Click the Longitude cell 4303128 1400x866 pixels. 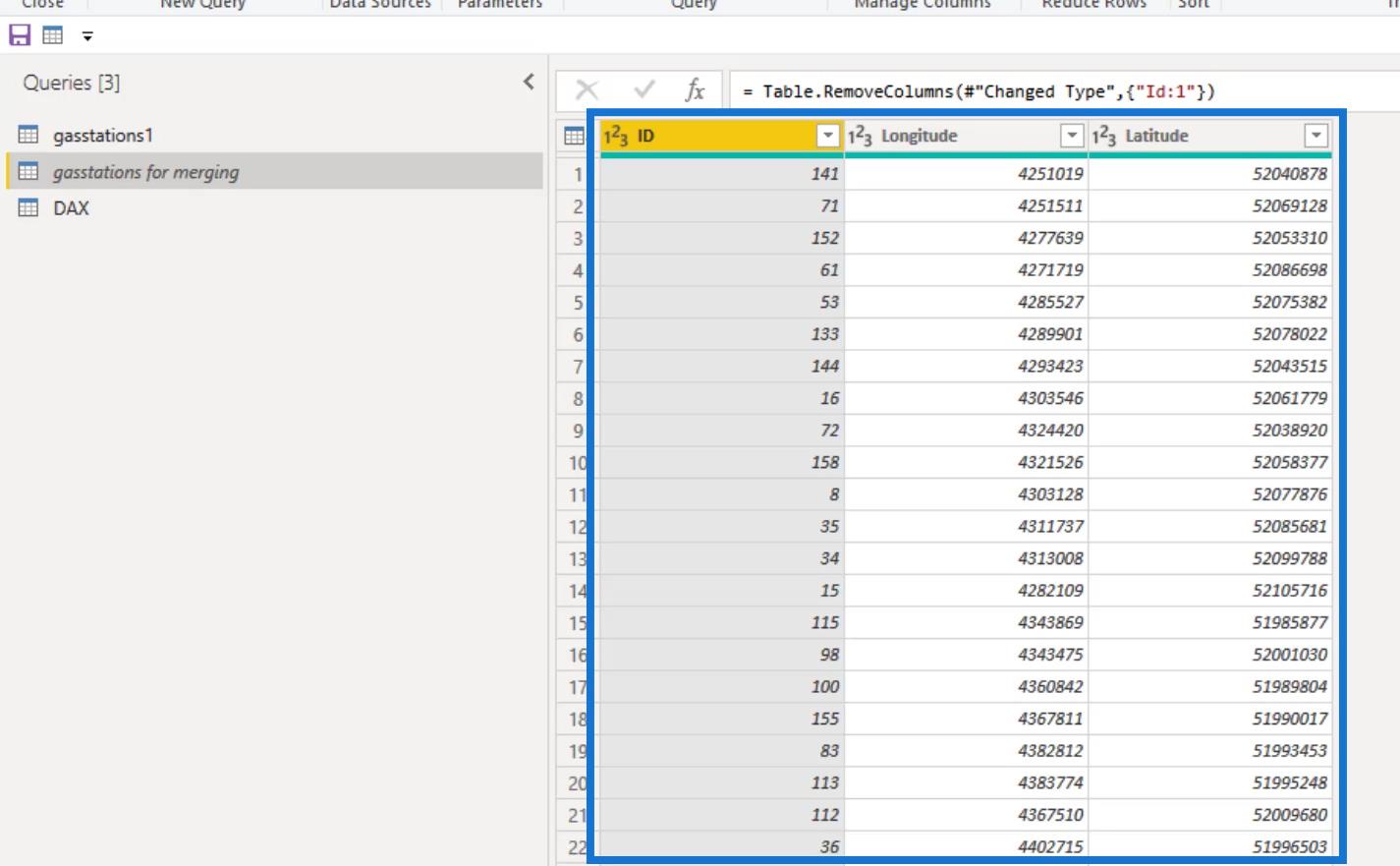(966, 494)
